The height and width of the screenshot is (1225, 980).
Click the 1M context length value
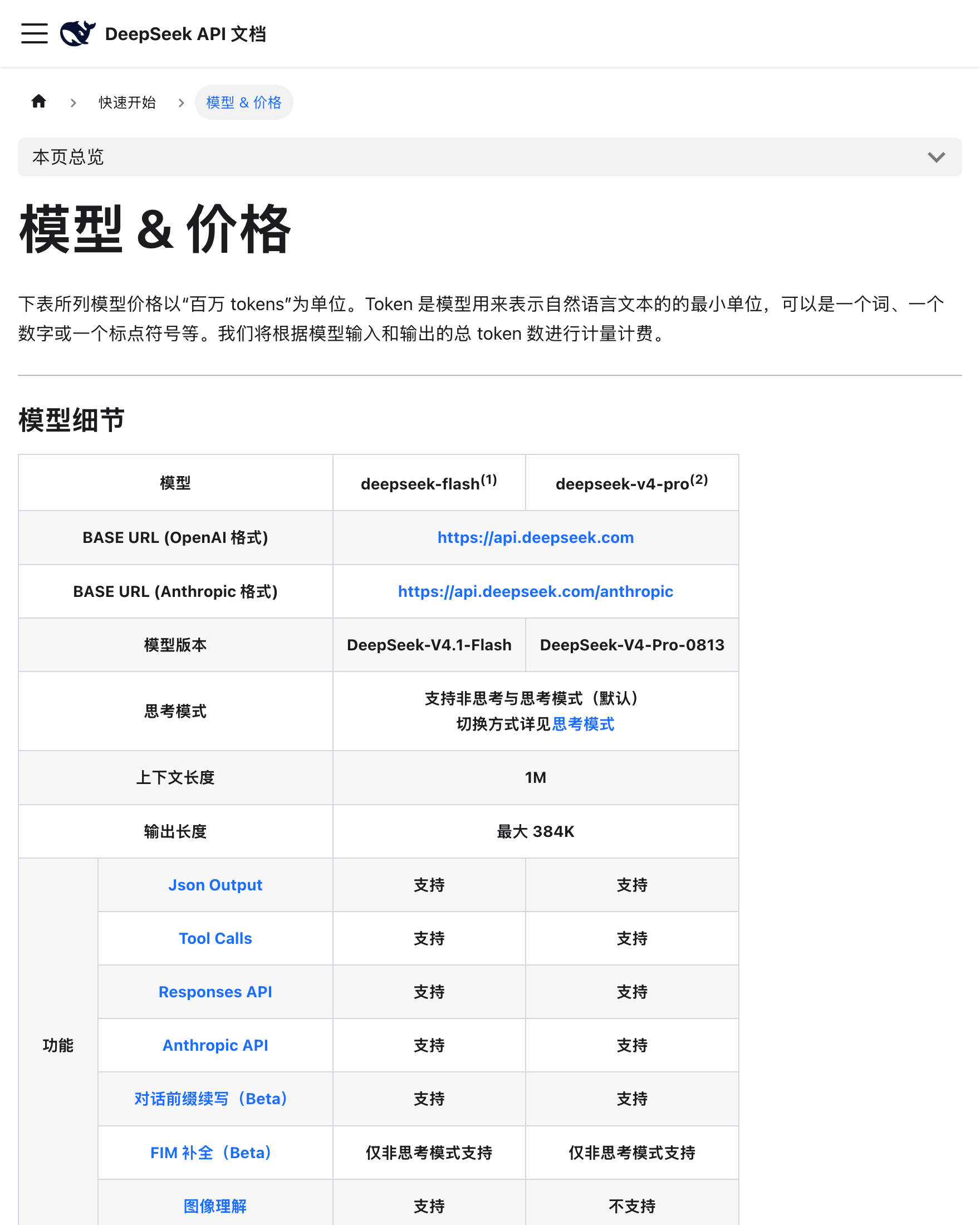tap(535, 778)
